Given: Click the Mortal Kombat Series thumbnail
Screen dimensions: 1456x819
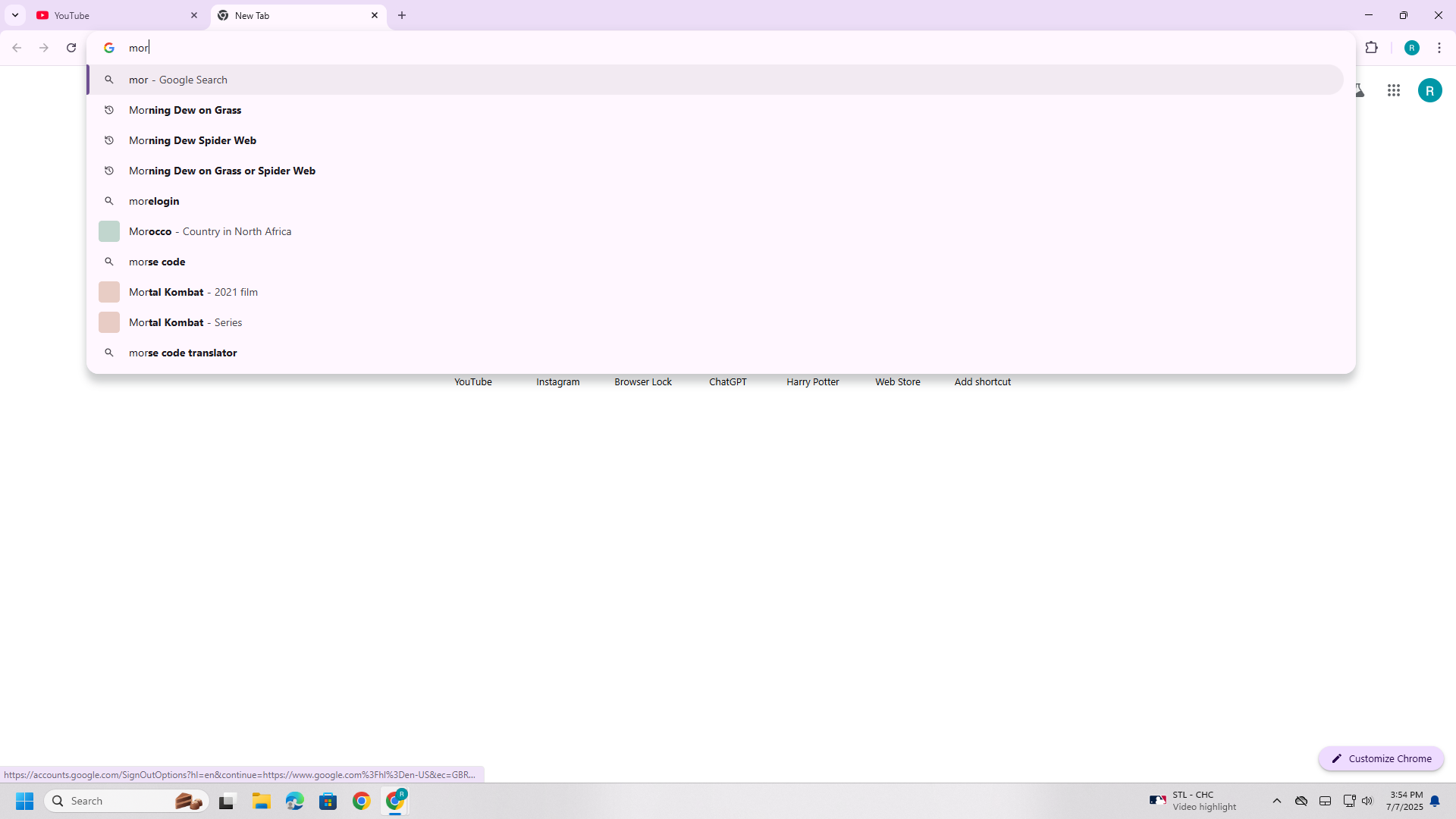Looking at the screenshot, I should pos(109,322).
